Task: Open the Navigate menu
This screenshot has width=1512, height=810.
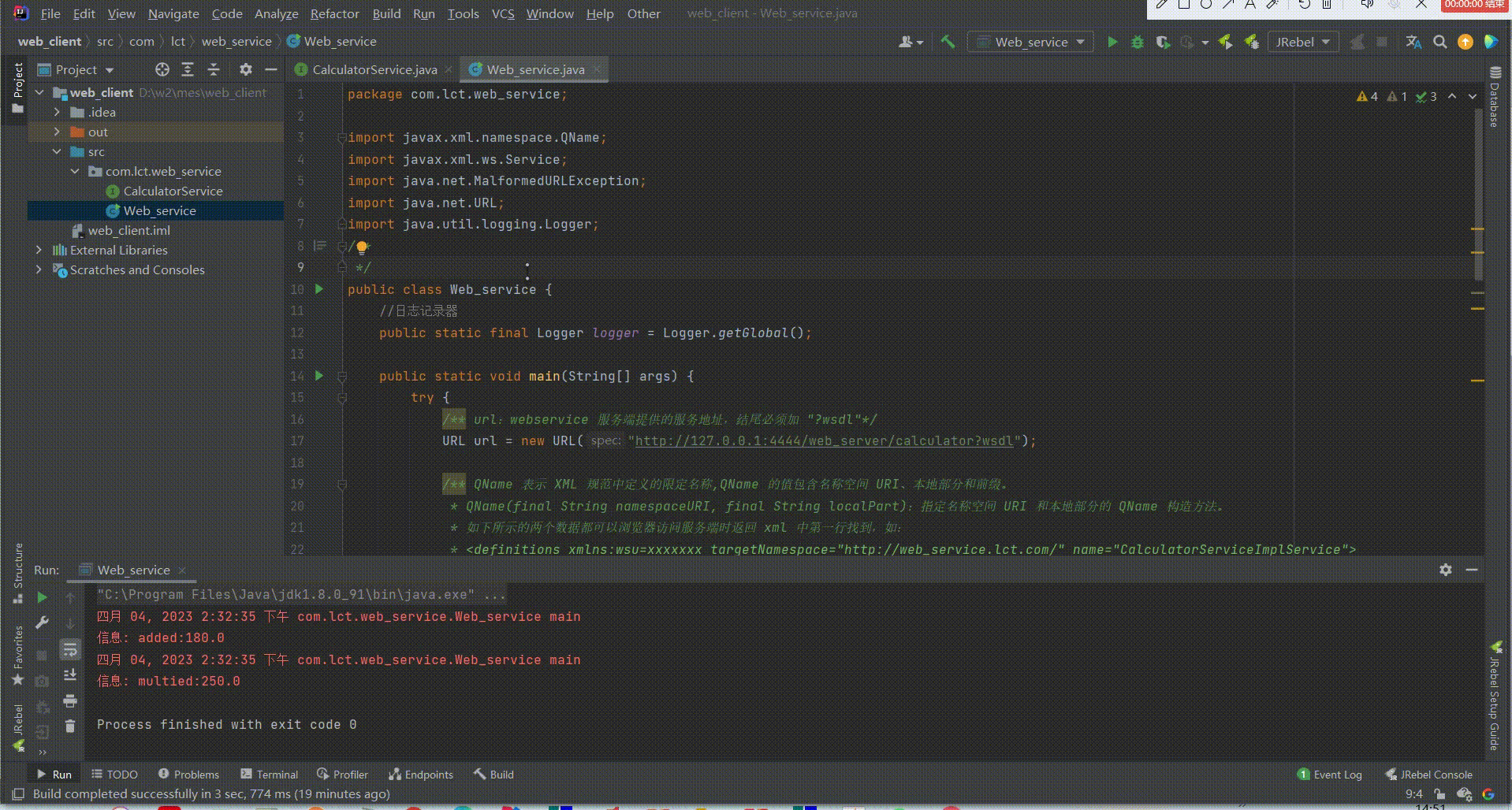Action: click(173, 13)
